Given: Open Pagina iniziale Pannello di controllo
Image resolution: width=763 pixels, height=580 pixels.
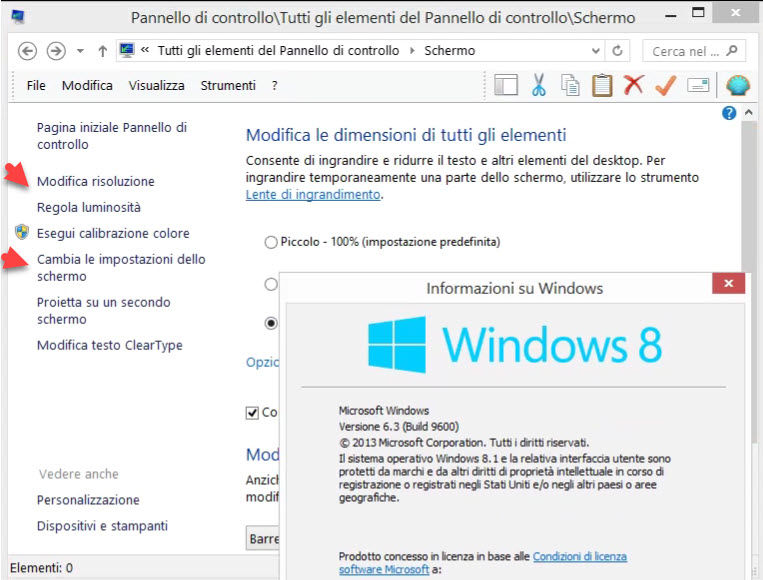Looking at the screenshot, I should [x=111, y=136].
